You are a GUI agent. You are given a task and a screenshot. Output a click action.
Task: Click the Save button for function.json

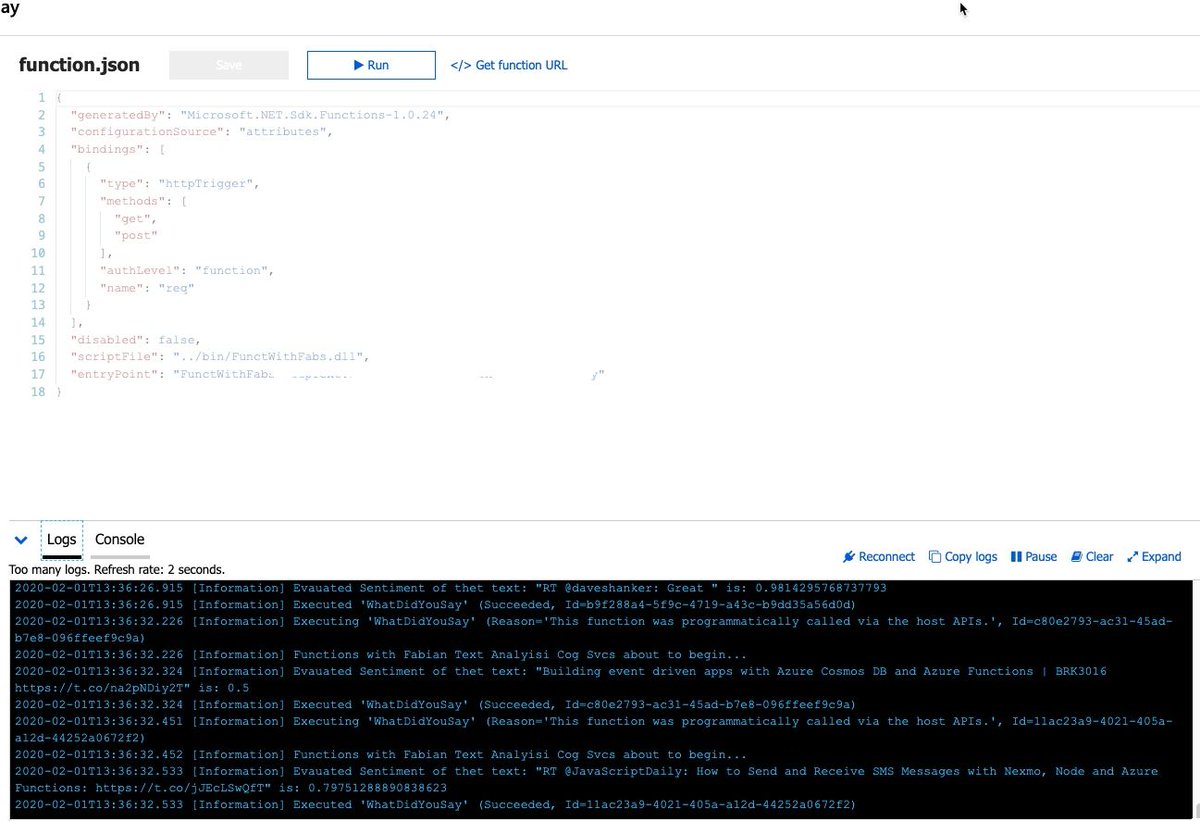click(228, 64)
